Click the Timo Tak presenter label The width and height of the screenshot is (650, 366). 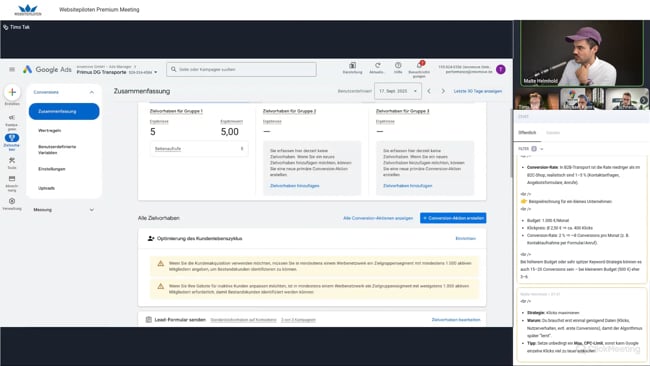tap(17, 27)
